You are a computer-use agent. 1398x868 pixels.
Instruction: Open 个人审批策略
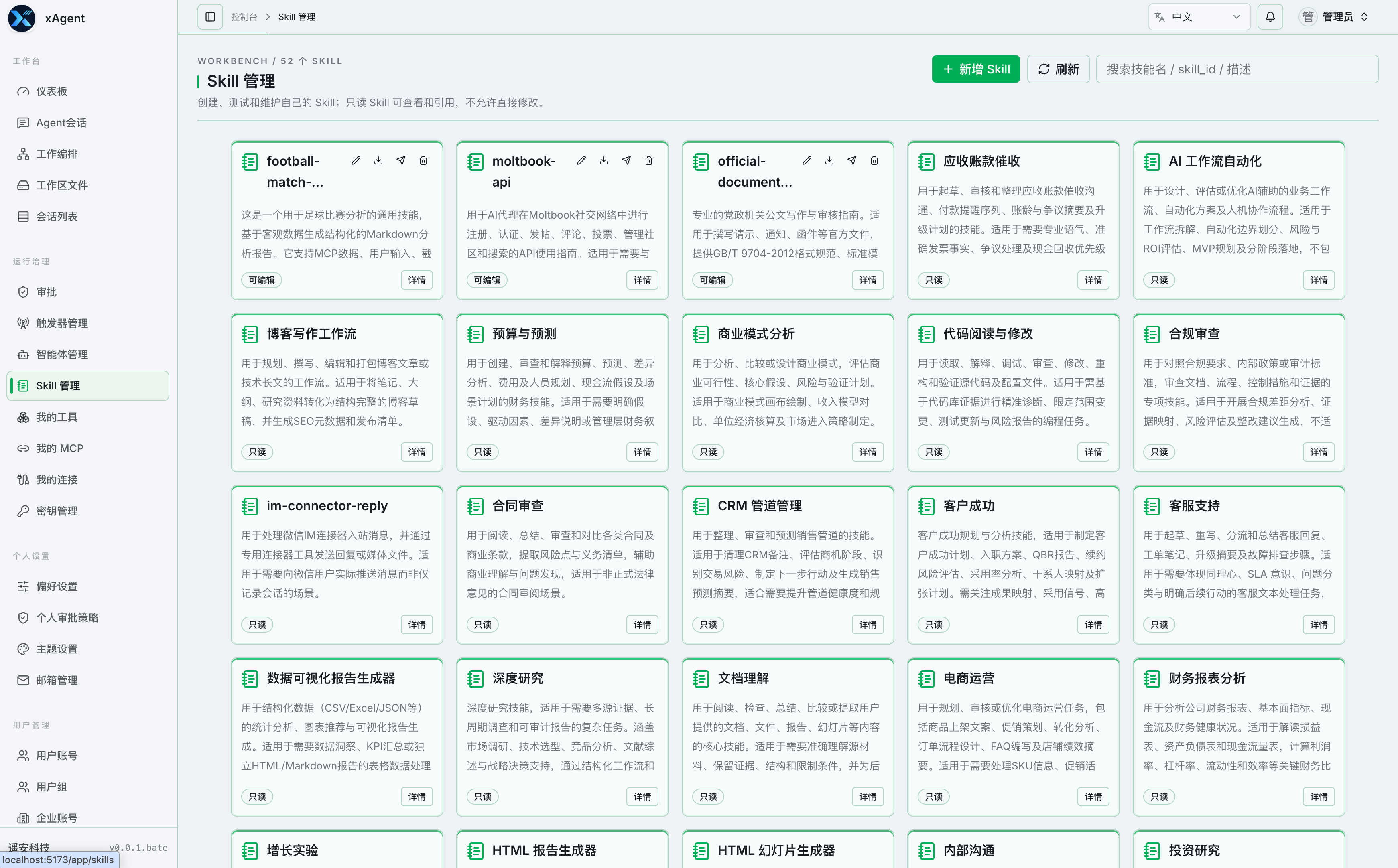[x=88, y=618]
